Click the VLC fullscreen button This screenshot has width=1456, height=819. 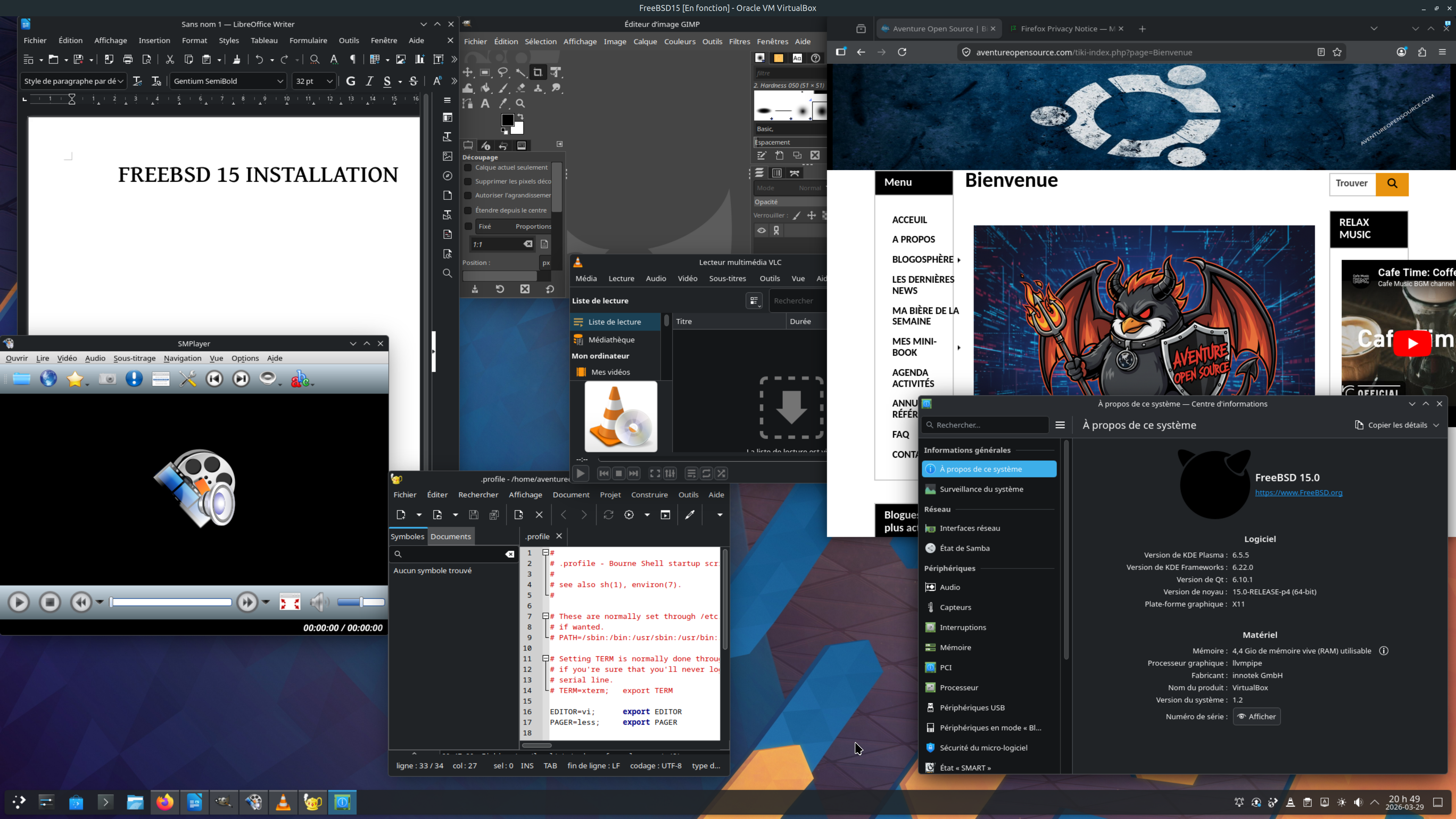click(654, 473)
